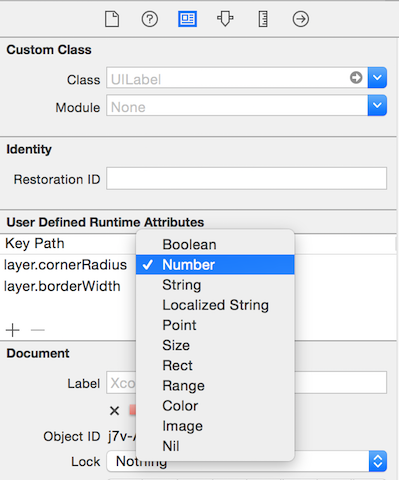Select the layer.cornerRadius key path row
This screenshot has height=480, width=399.
[68, 265]
